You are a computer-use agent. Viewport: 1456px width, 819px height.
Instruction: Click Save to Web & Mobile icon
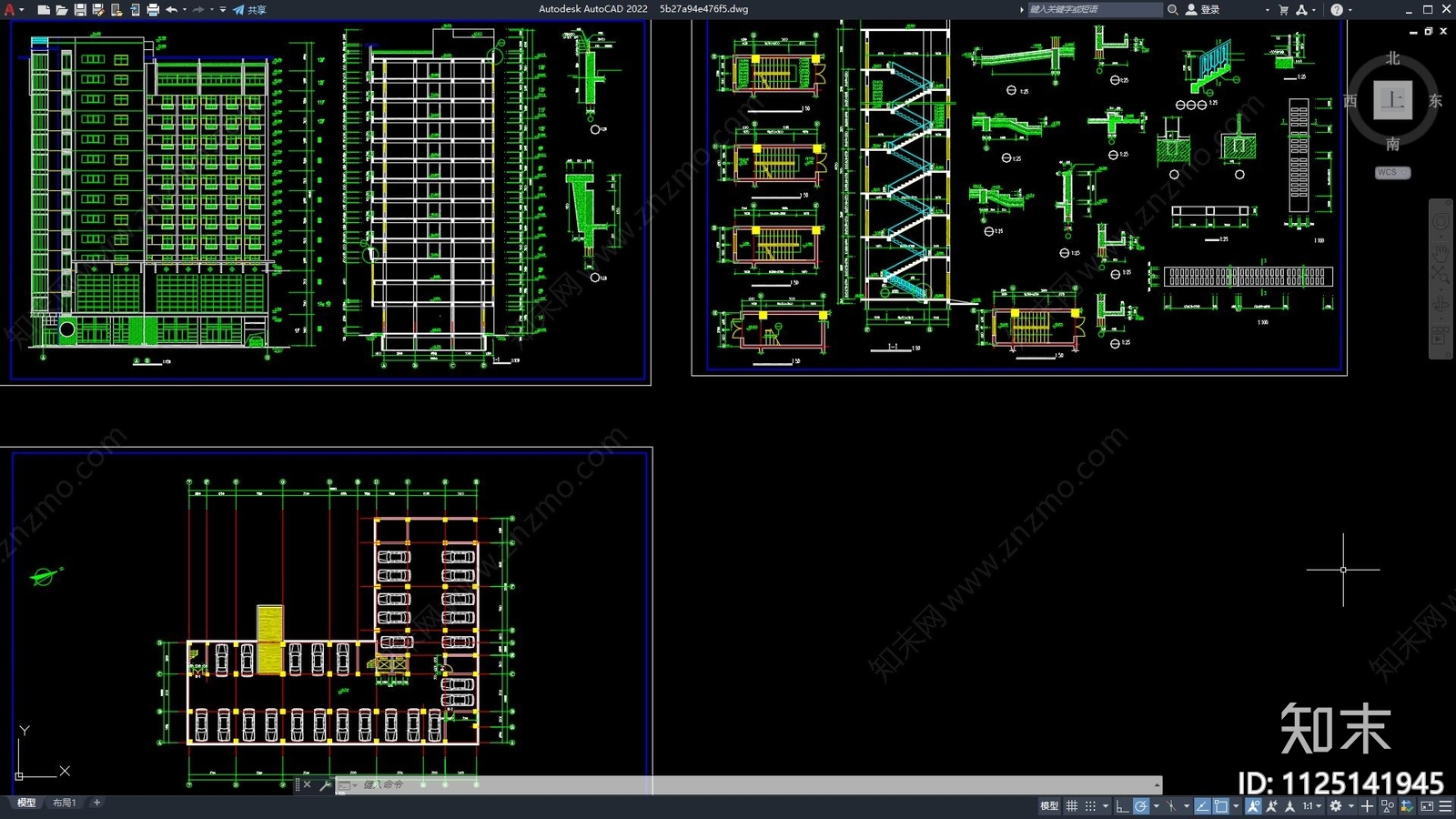click(134, 9)
